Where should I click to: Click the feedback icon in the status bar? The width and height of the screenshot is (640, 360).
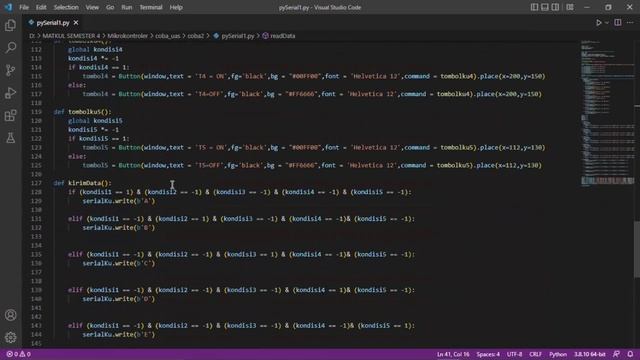616,354
